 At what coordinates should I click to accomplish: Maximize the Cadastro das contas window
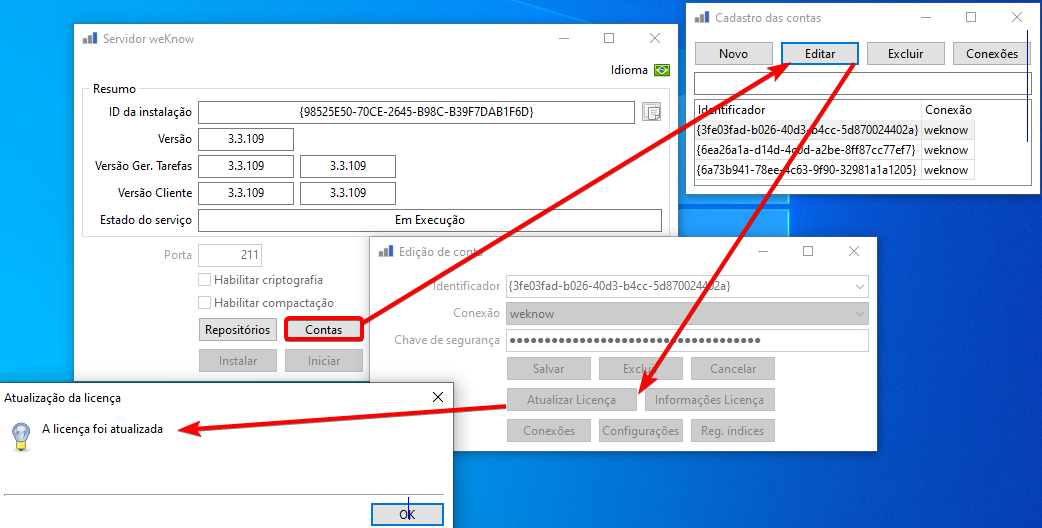click(971, 17)
